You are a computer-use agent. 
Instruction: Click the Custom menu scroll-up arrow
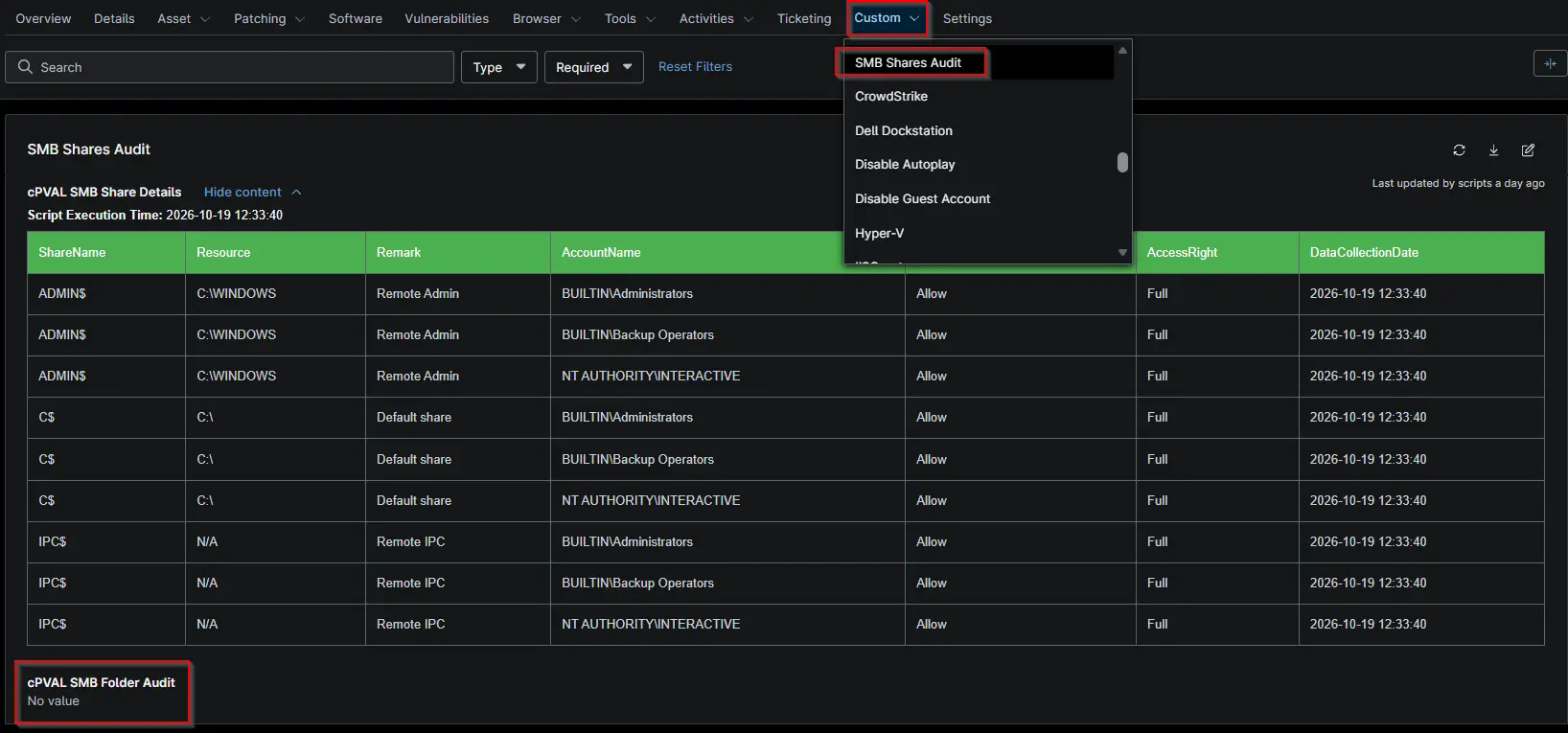(1122, 51)
